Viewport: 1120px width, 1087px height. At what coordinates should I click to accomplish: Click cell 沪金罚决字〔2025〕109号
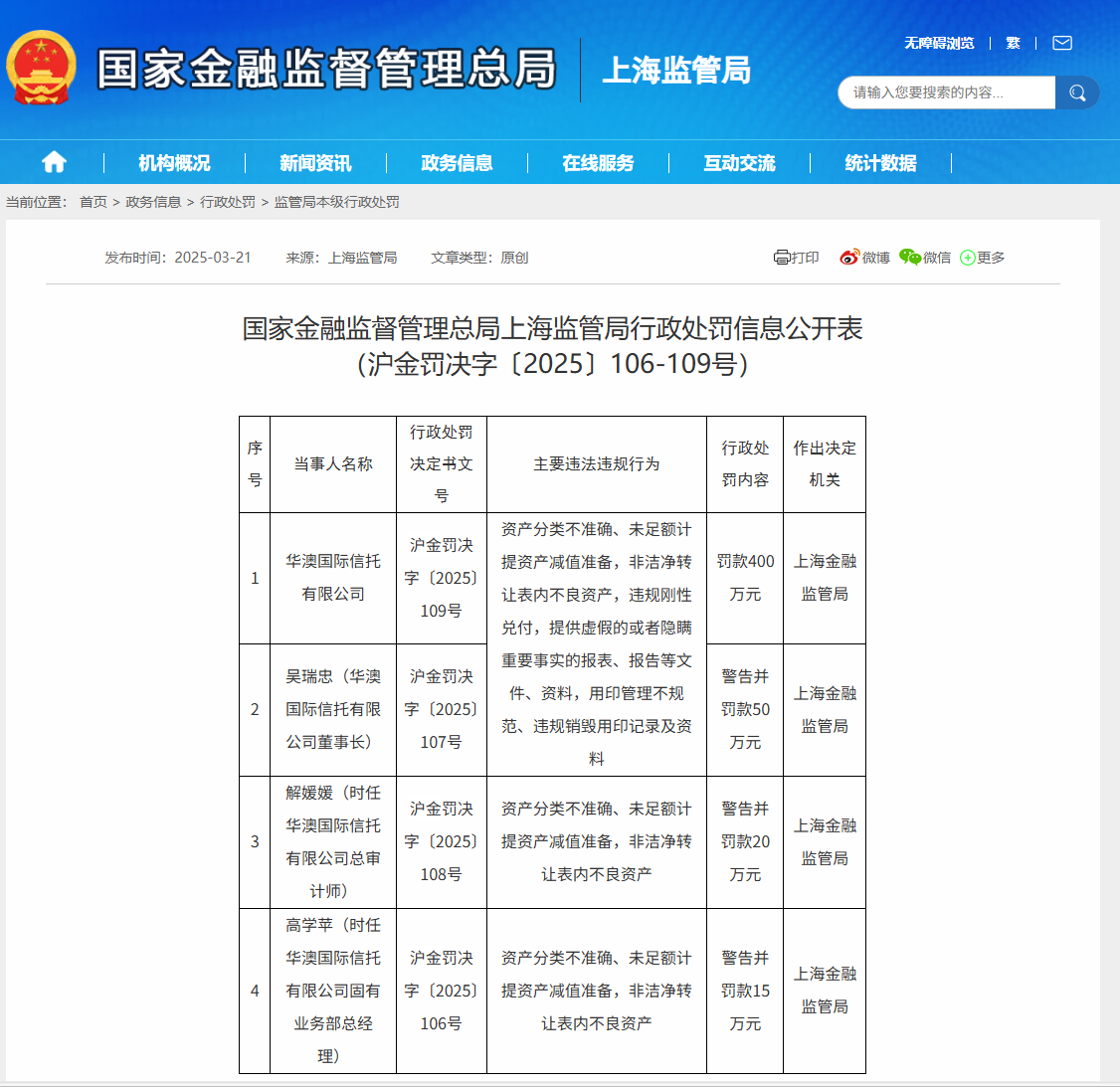tap(442, 578)
